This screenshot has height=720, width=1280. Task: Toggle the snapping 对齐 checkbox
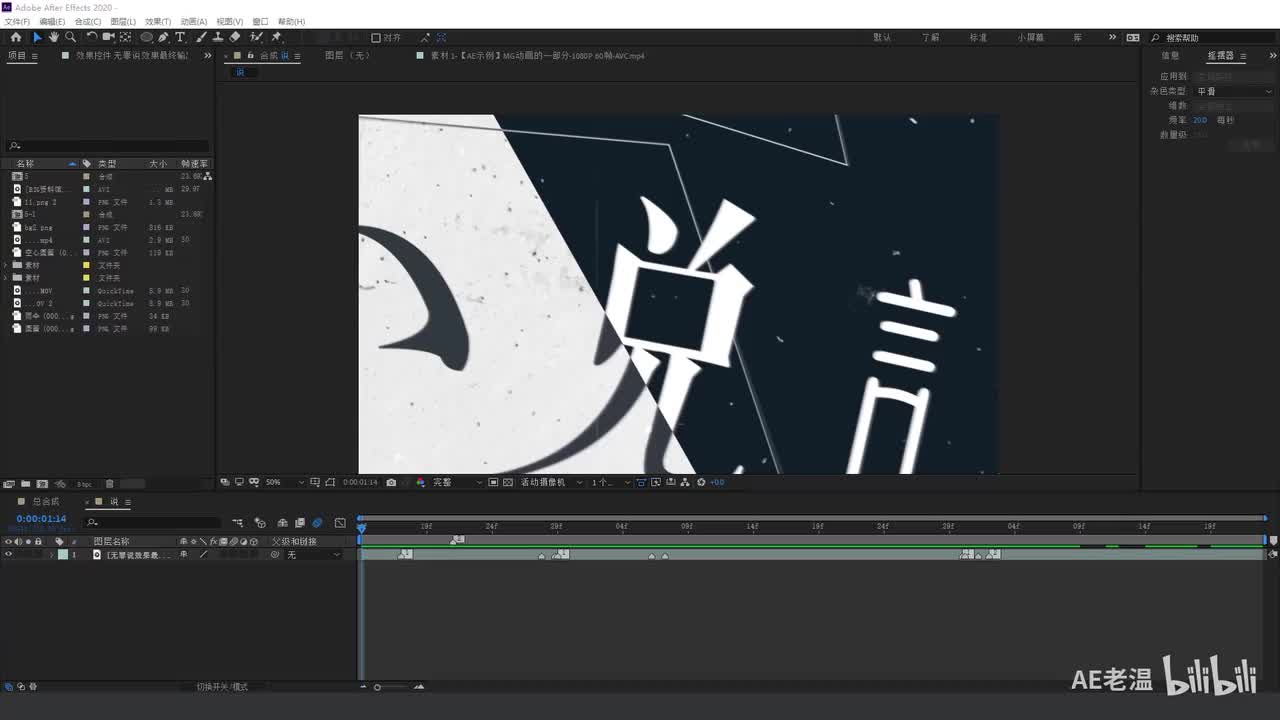pyautogui.click(x=376, y=38)
